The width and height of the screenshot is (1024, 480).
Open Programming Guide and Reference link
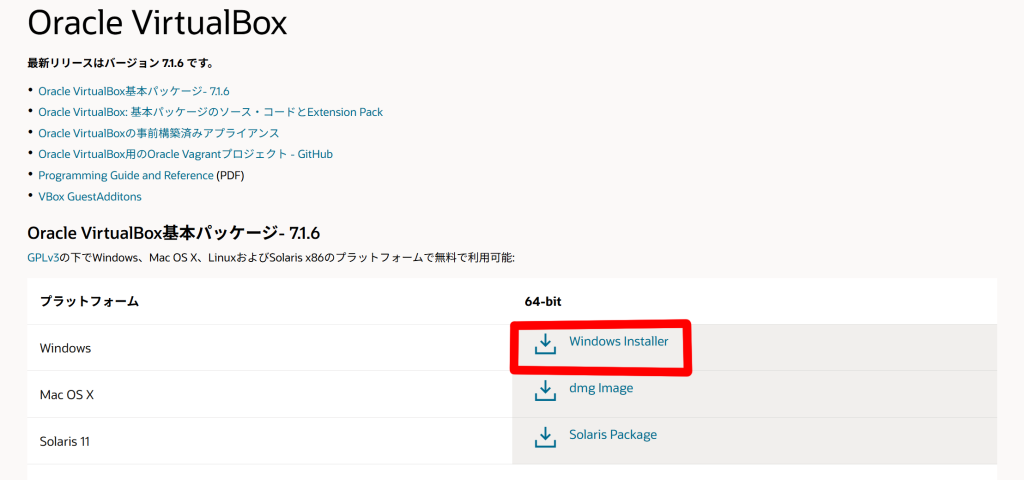tap(126, 175)
